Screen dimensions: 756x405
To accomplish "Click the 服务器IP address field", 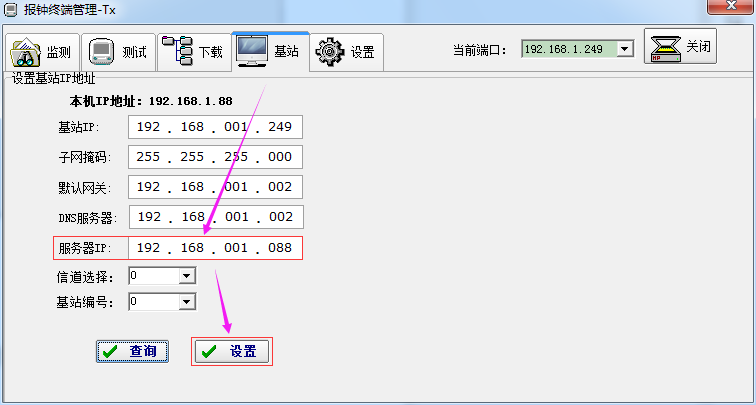I will (x=215, y=248).
